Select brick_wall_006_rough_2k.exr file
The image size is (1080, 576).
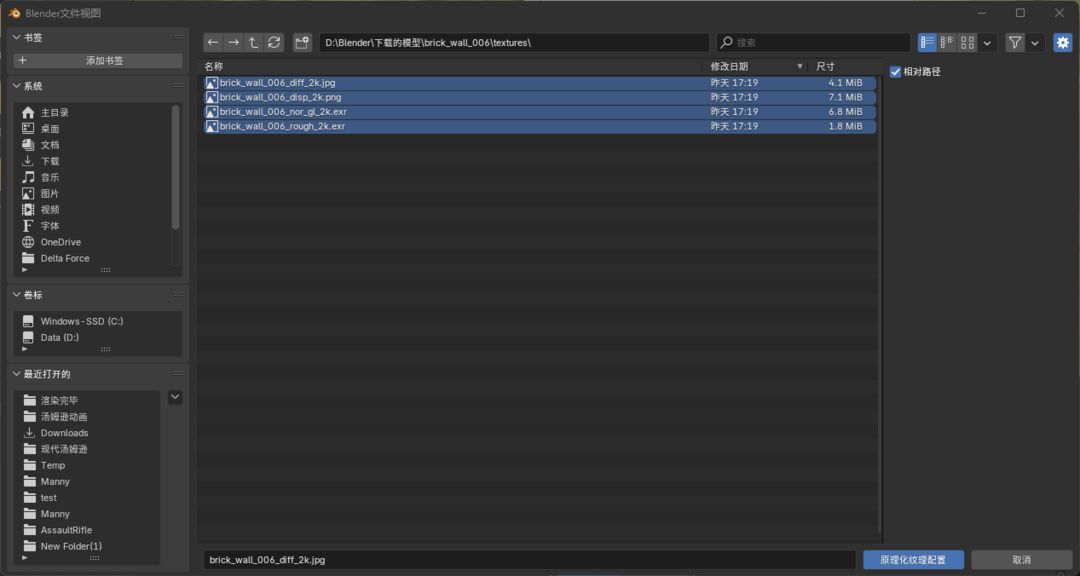click(540, 126)
